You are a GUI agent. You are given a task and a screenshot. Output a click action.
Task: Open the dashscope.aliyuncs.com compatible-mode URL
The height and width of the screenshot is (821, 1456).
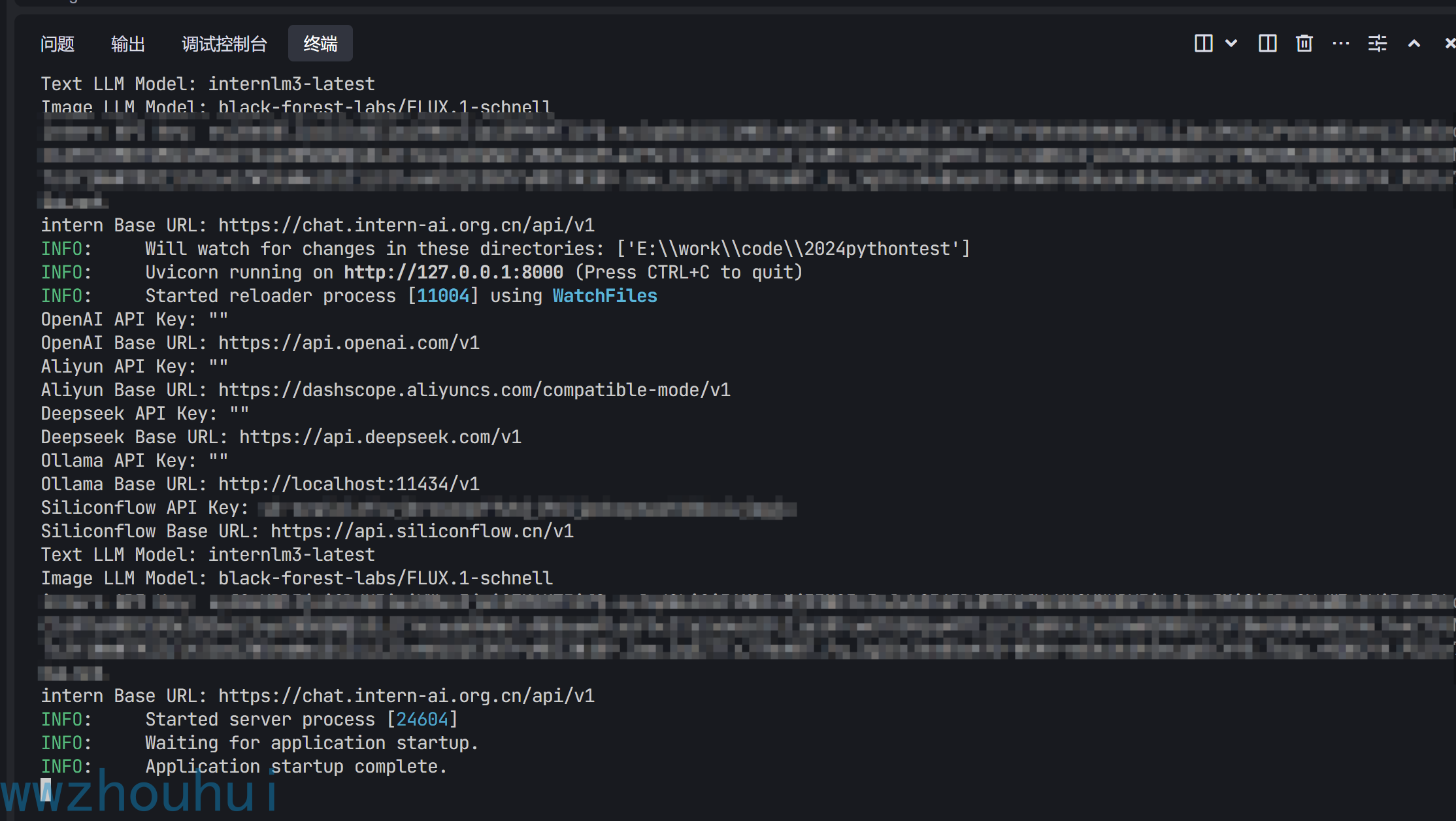pyautogui.click(x=474, y=390)
